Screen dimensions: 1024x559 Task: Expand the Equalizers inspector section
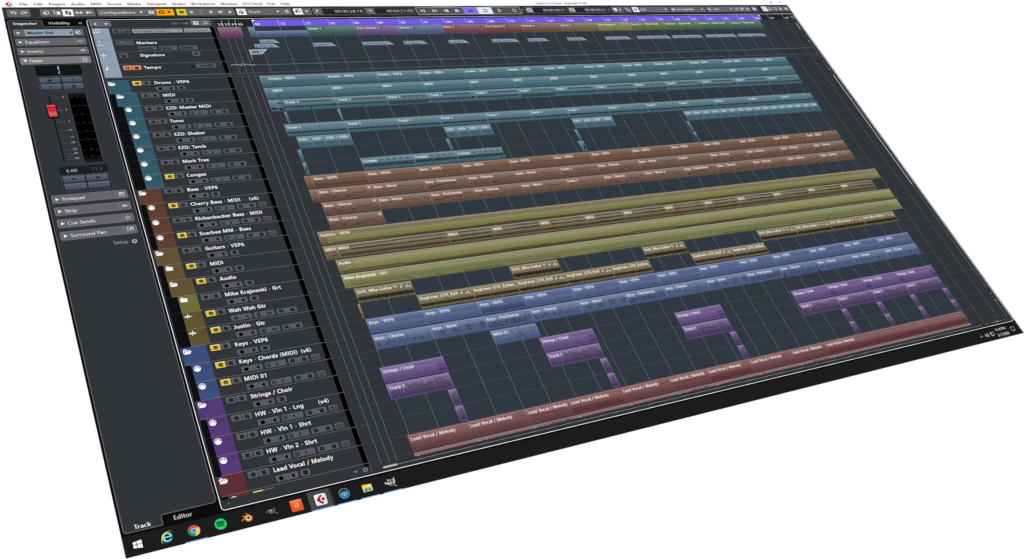(51, 42)
